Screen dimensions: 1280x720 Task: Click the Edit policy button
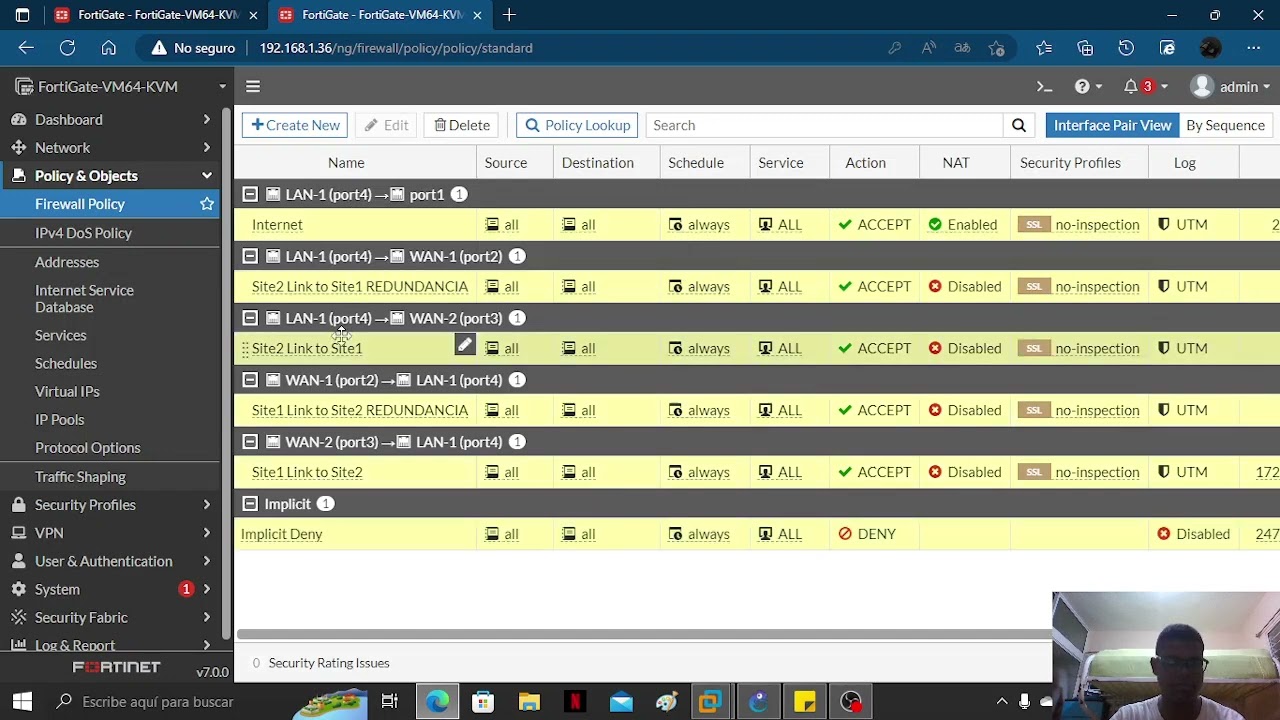(386, 125)
